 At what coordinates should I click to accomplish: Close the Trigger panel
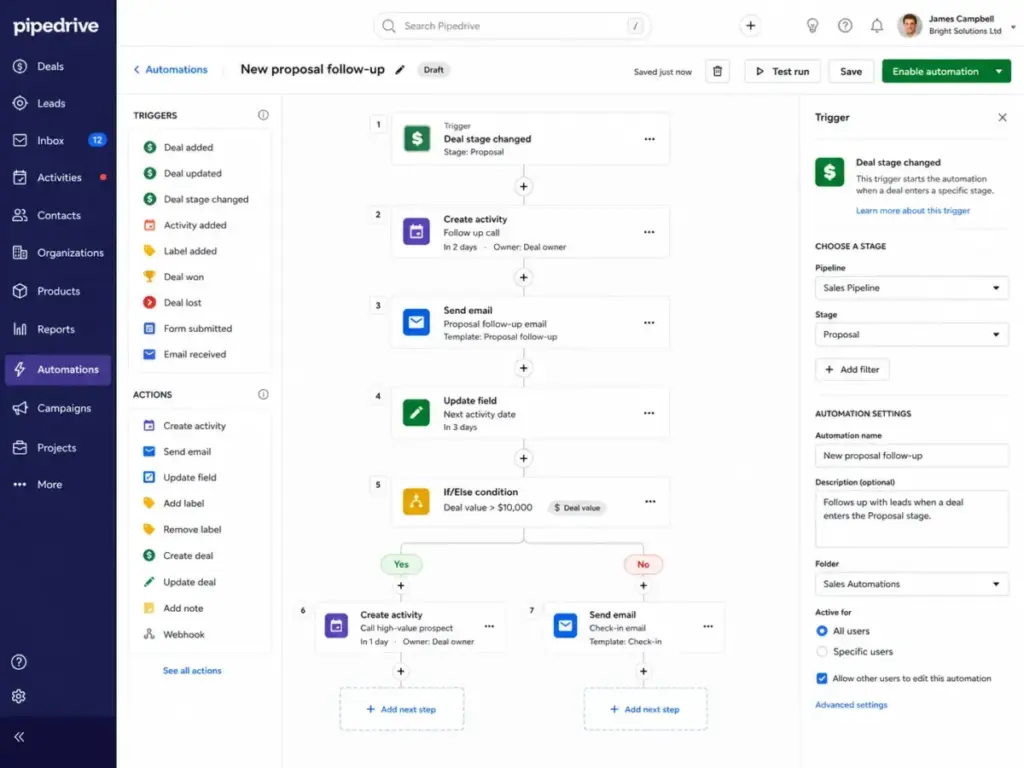click(x=1002, y=118)
